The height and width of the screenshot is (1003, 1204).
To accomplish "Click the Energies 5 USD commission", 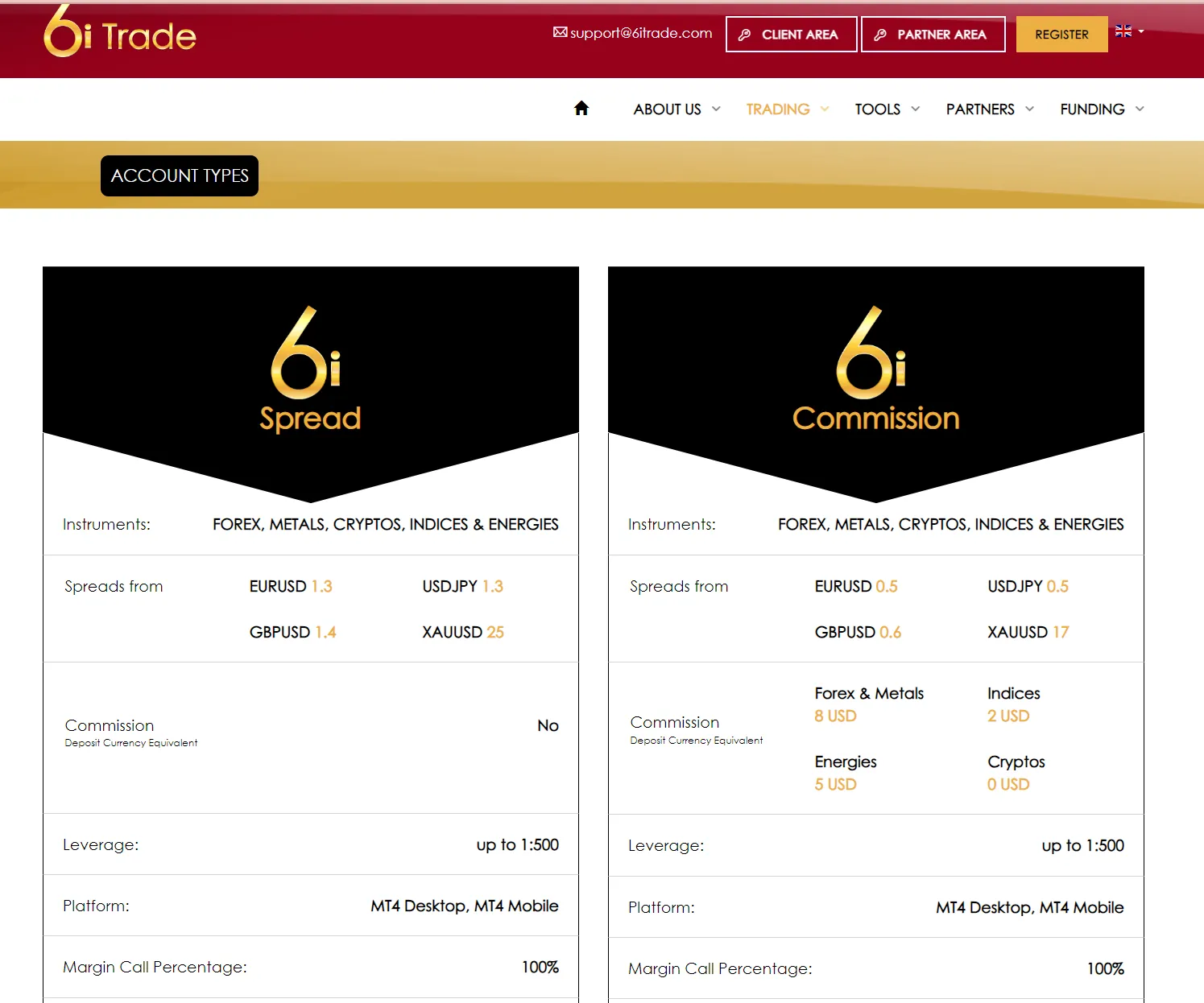I will click(x=846, y=773).
